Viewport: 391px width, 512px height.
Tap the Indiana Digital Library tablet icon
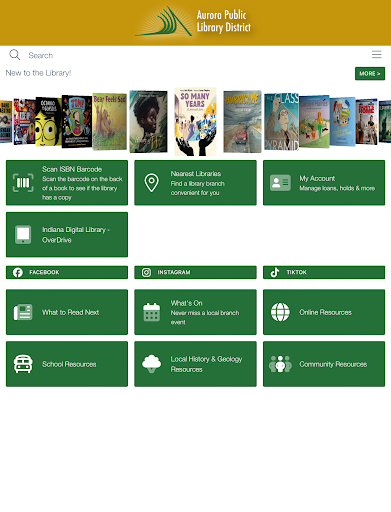pyautogui.click(x=23, y=235)
